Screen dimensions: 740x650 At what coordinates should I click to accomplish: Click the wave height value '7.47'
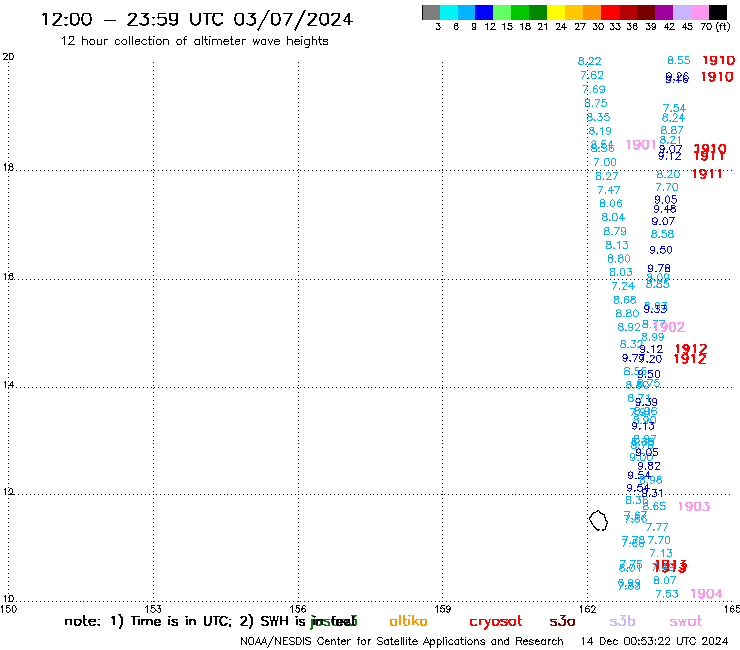point(609,190)
